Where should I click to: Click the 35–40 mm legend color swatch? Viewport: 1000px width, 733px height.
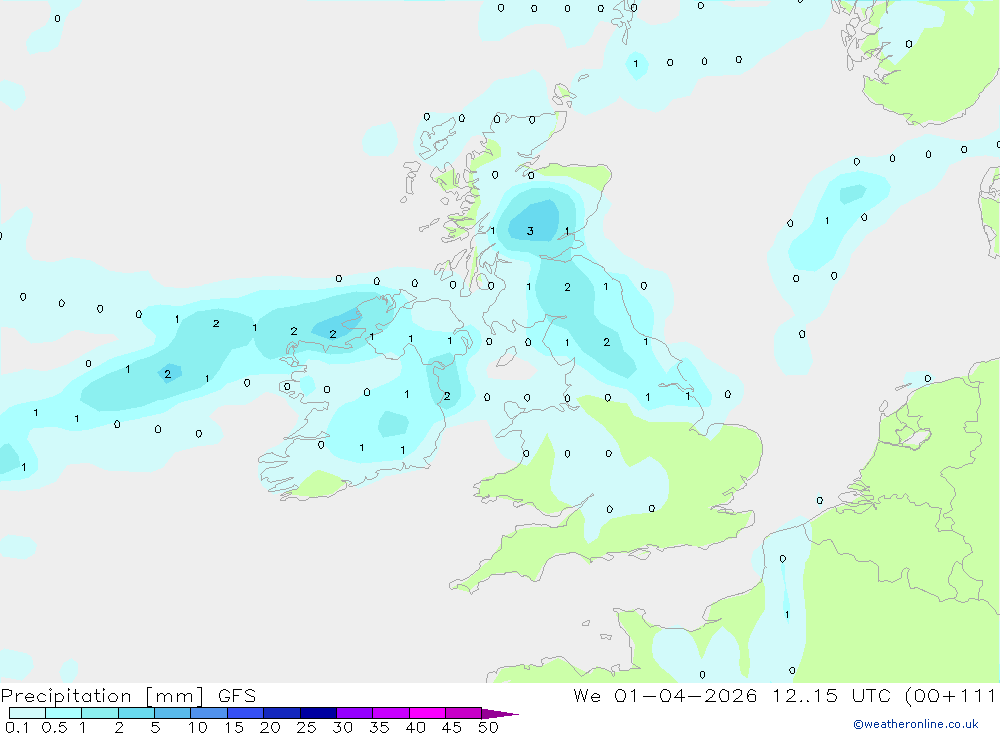(x=391, y=713)
